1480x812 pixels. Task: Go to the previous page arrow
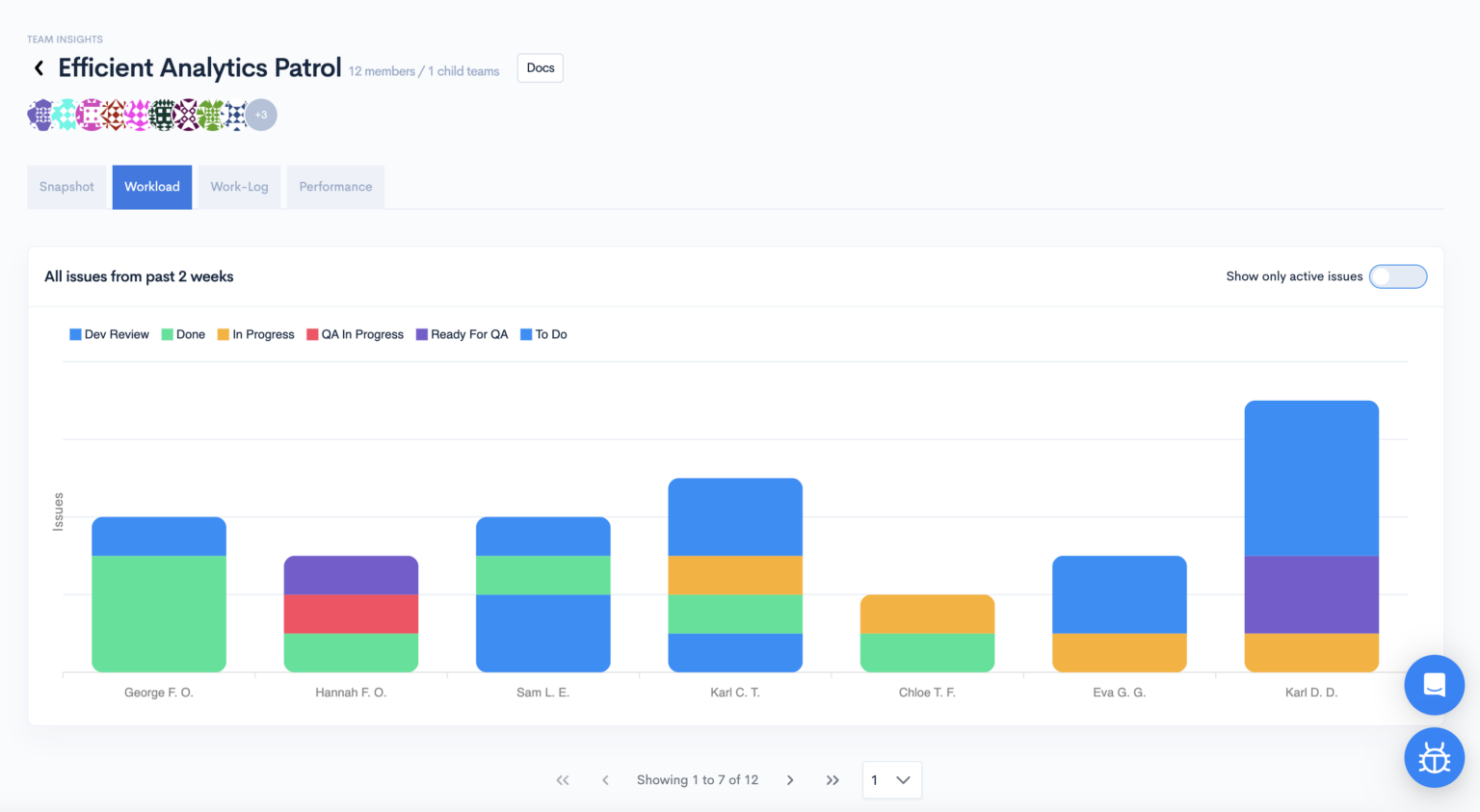pyautogui.click(x=605, y=780)
